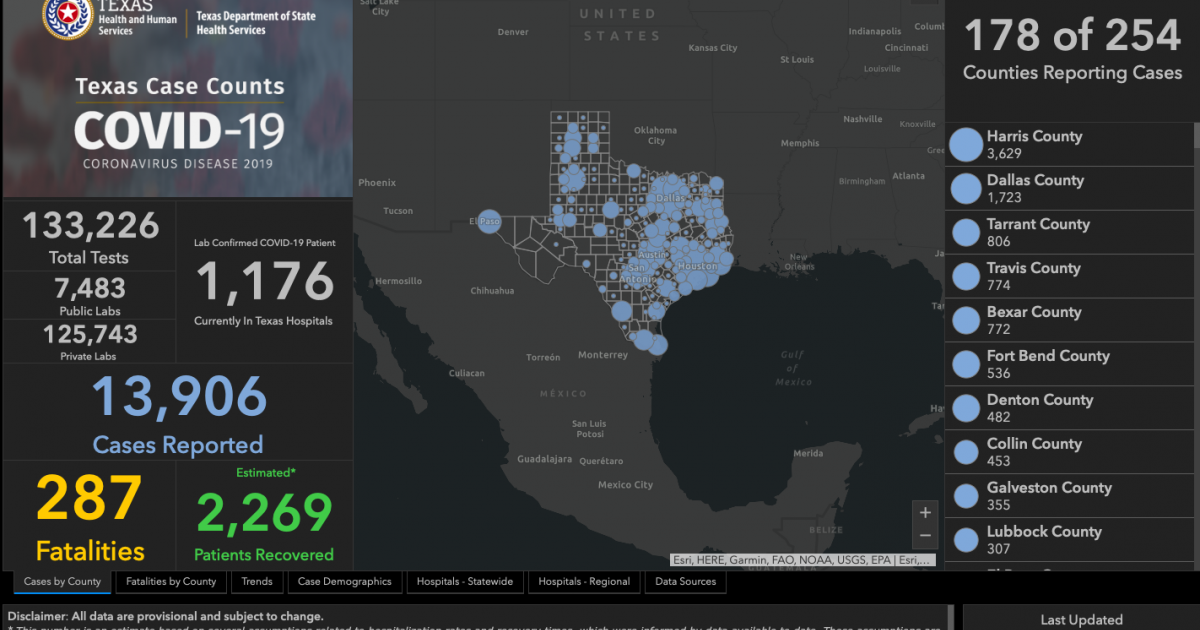
Task: Click the Houston label on the map
Action: 697,266
